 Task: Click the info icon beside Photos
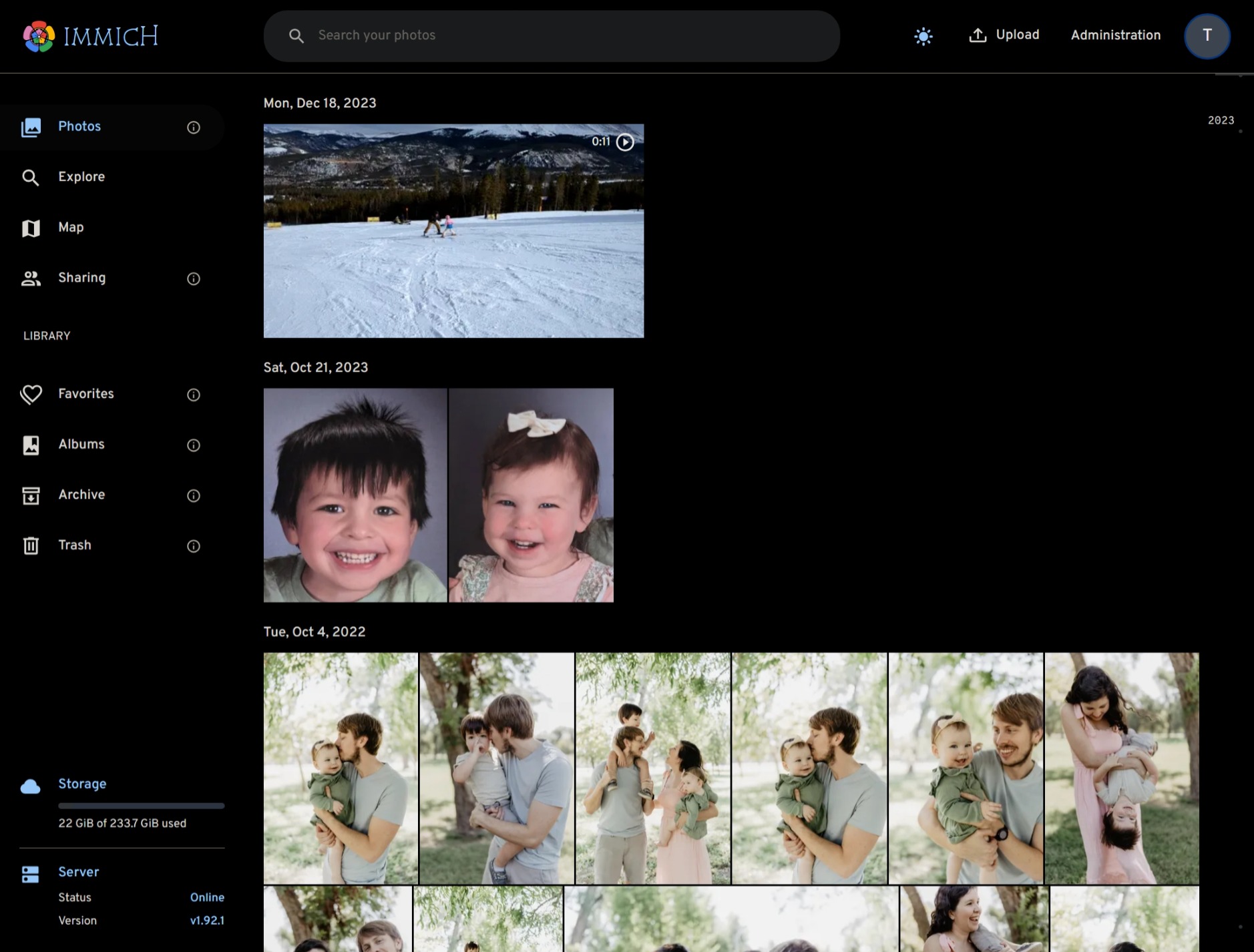(x=193, y=127)
